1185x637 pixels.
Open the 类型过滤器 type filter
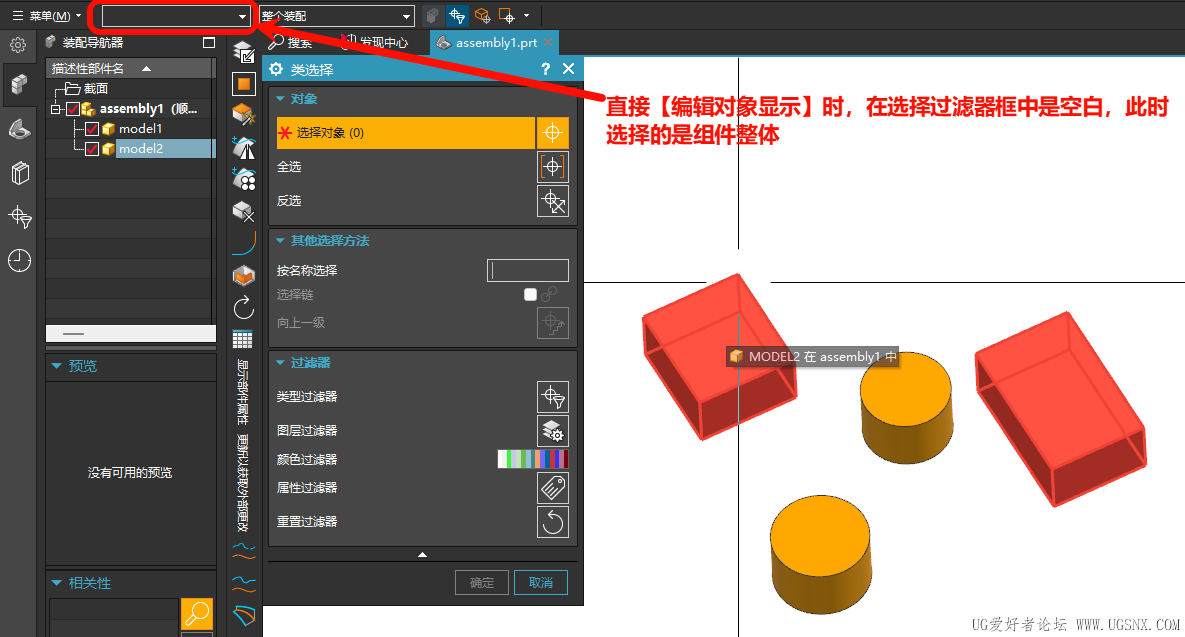[552, 397]
